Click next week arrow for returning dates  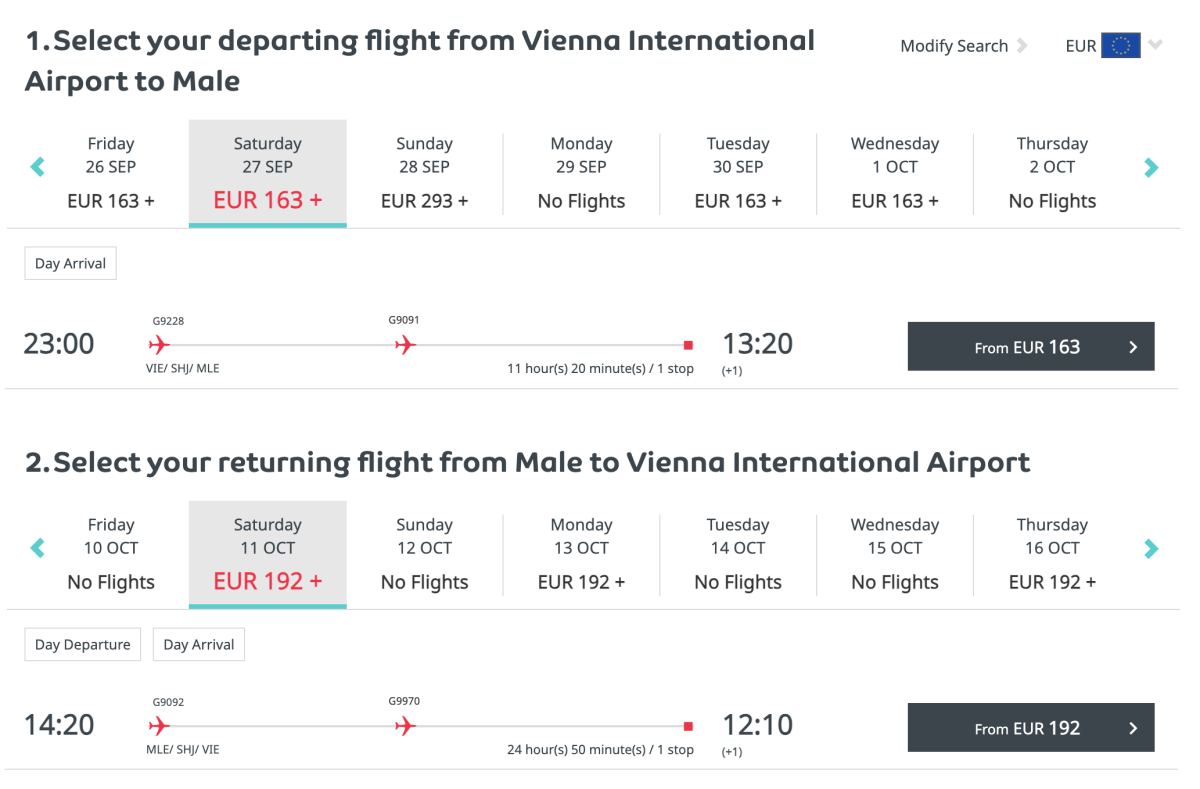pos(1151,548)
